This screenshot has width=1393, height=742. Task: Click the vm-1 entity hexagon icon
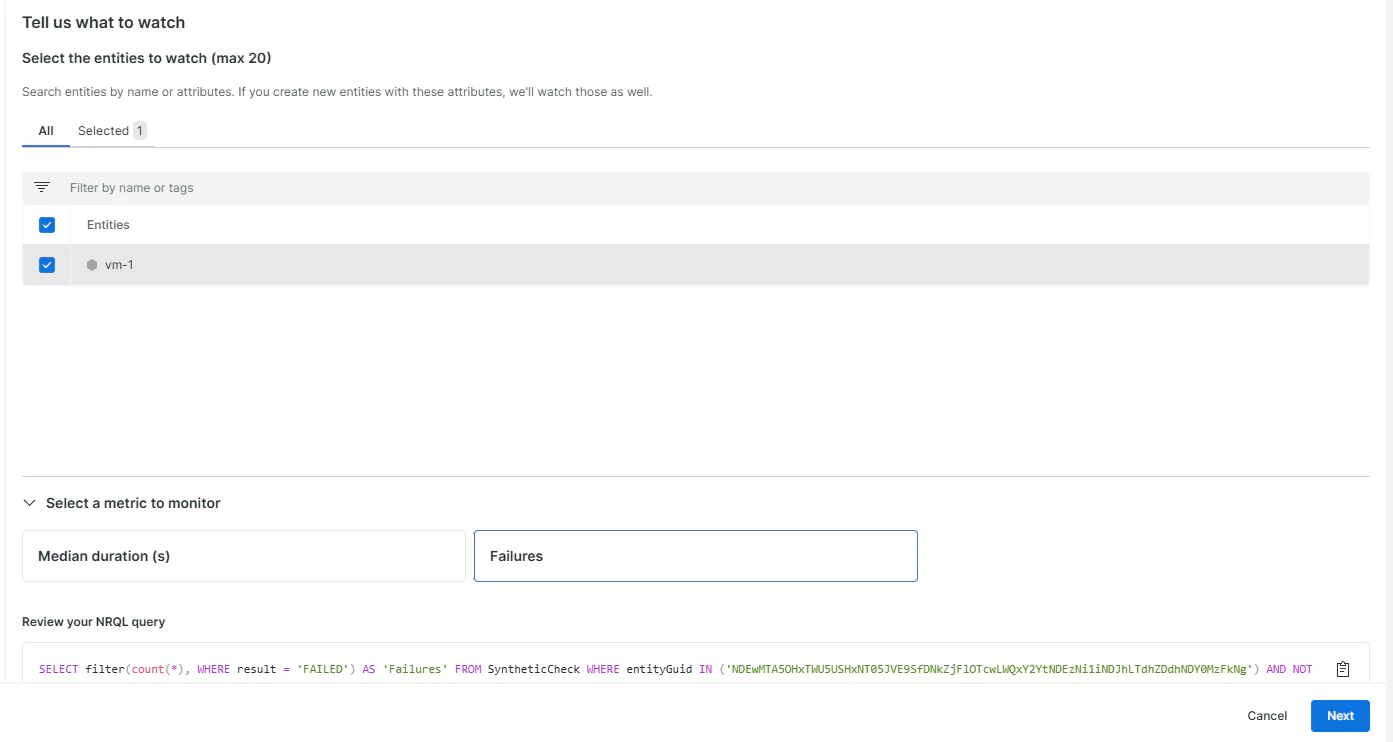(x=92, y=265)
